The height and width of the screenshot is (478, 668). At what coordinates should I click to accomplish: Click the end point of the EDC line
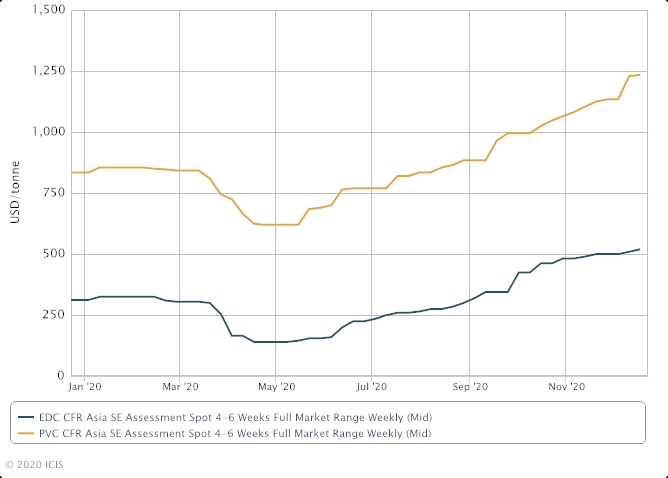click(x=640, y=249)
